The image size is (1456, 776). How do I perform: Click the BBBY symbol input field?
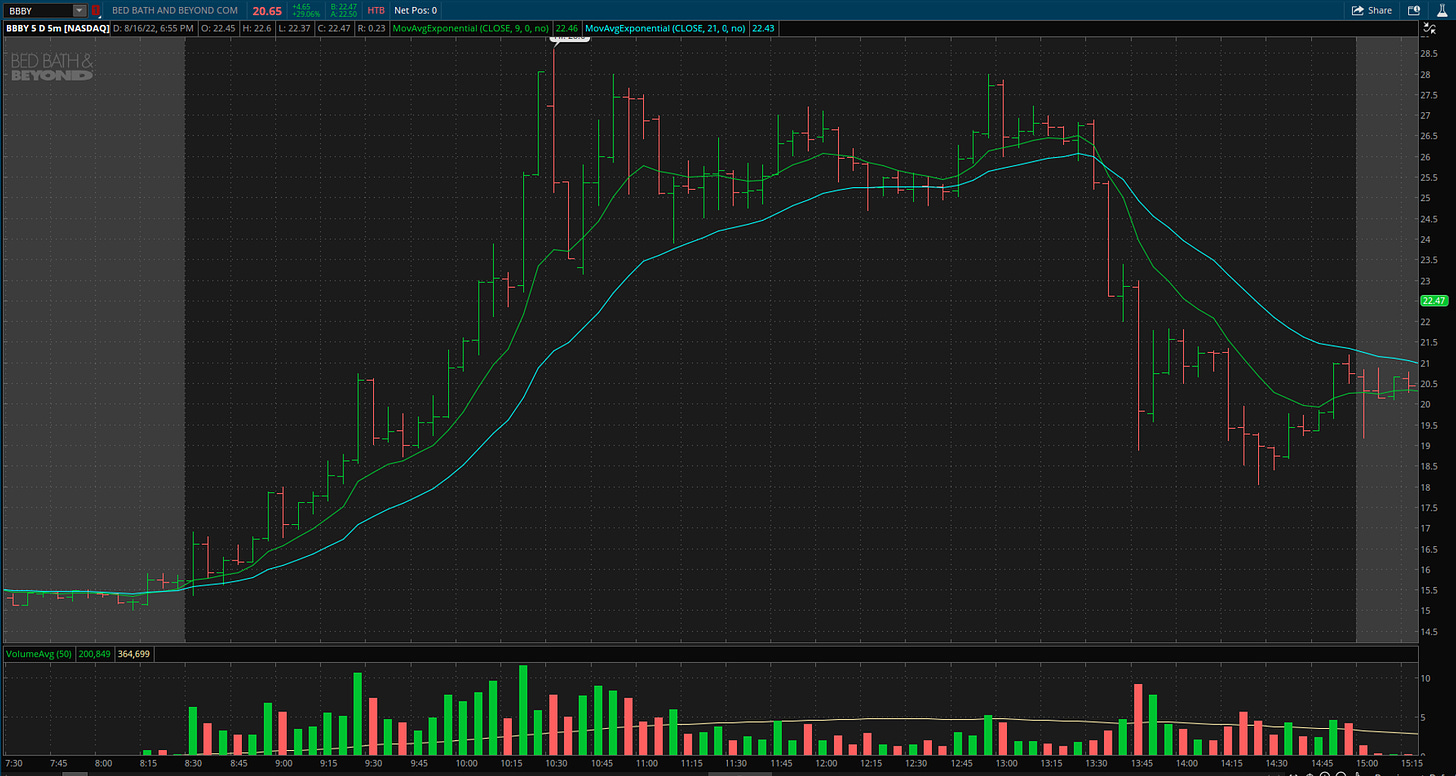click(x=38, y=10)
